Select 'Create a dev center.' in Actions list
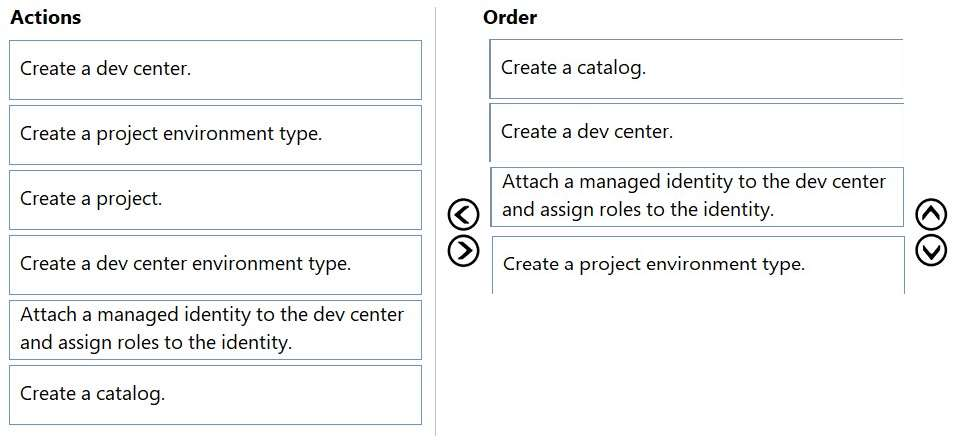The image size is (960, 445). 215,70
